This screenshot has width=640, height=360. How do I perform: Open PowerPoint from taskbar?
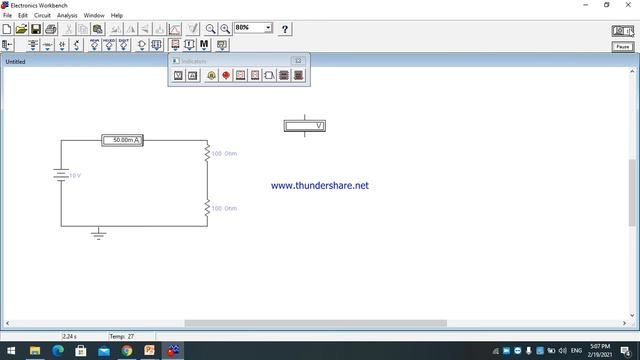(150, 351)
